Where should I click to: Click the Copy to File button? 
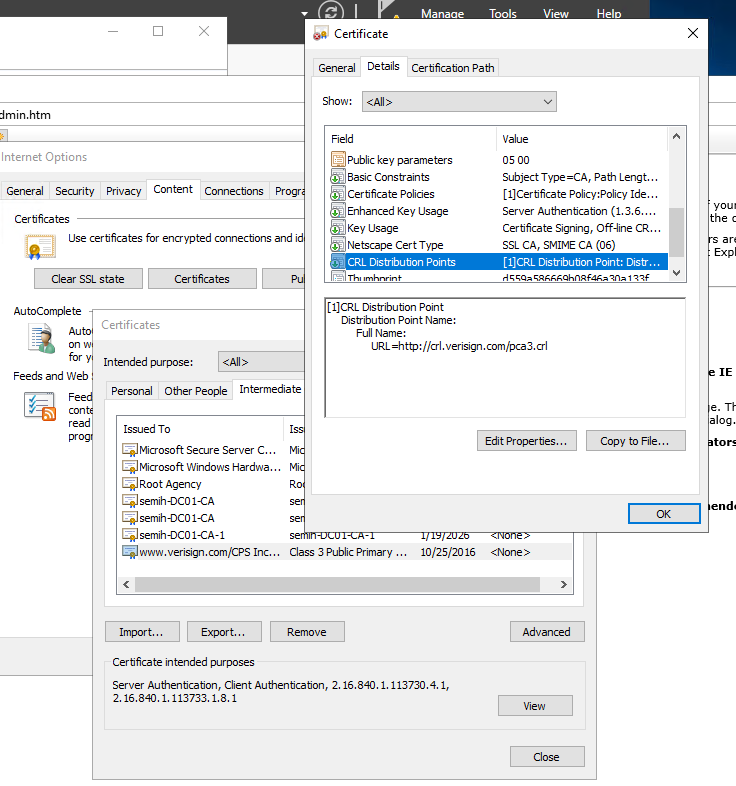pyautogui.click(x=640, y=441)
